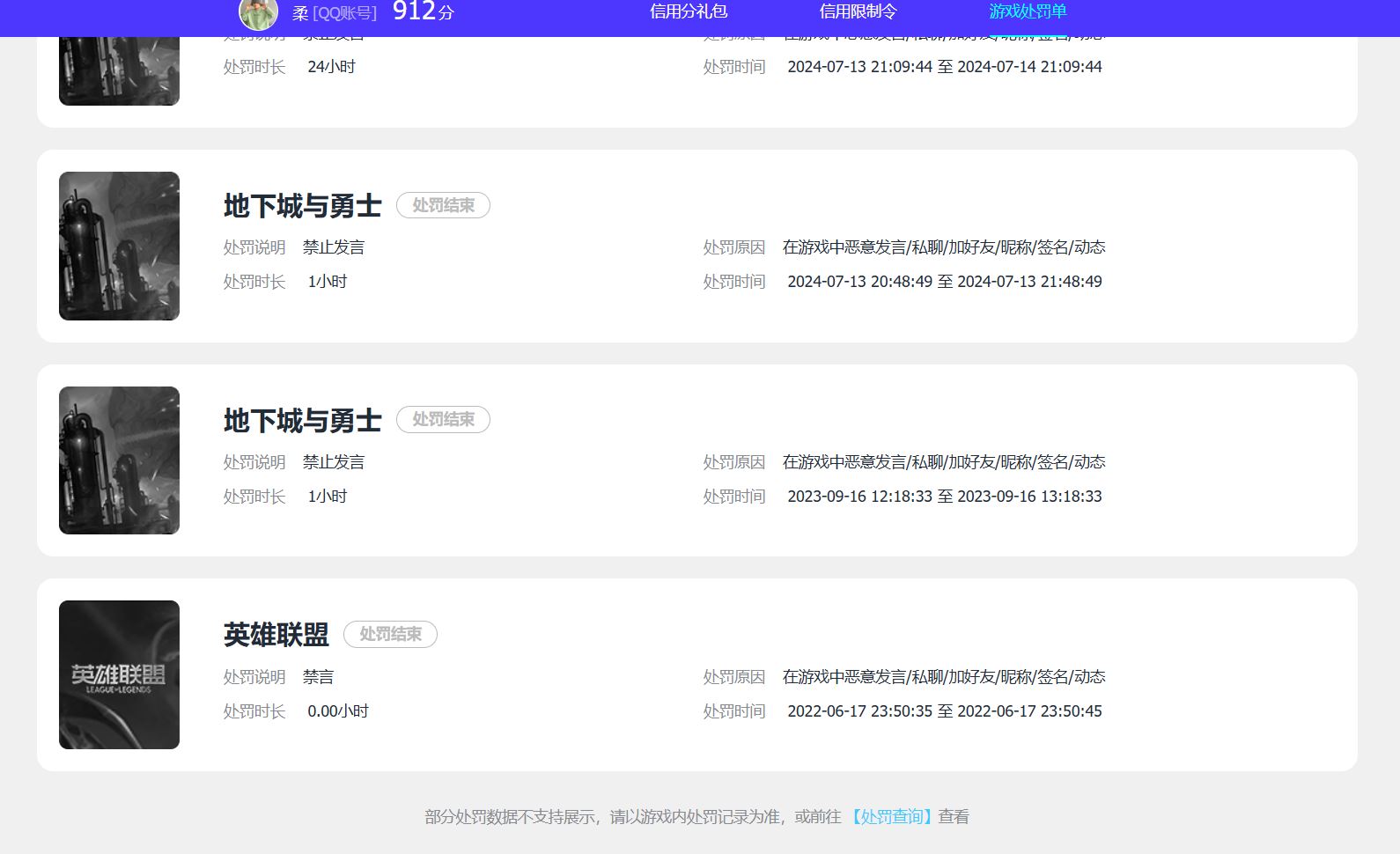Click 处罚结束 badge on 2023-09-16 card

(x=443, y=420)
